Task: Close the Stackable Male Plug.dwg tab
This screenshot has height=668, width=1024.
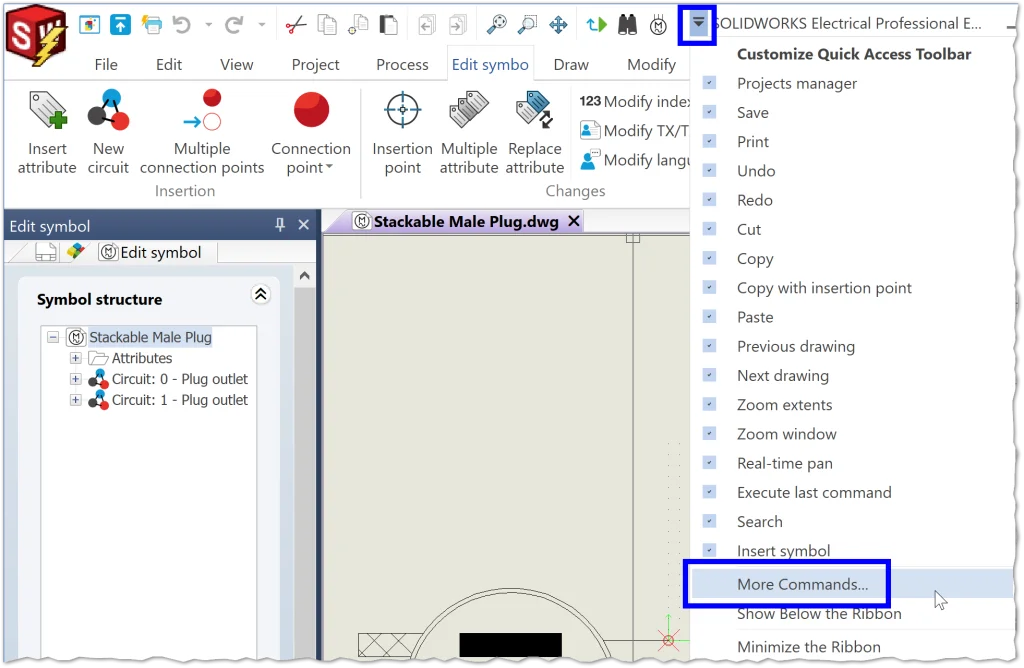Action: coord(574,222)
